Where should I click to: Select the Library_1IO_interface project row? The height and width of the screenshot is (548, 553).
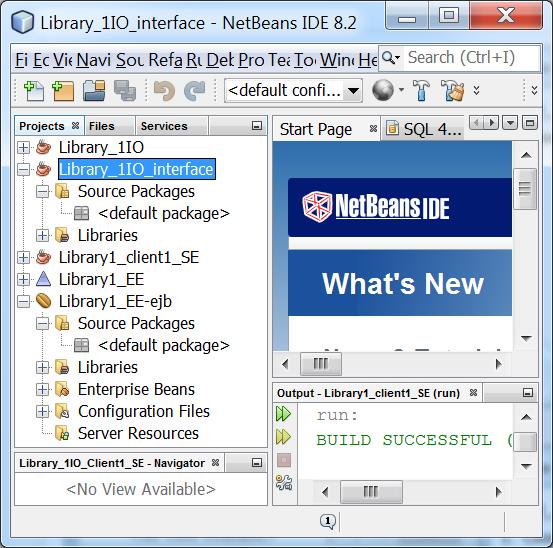pyautogui.click(x=136, y=169)
